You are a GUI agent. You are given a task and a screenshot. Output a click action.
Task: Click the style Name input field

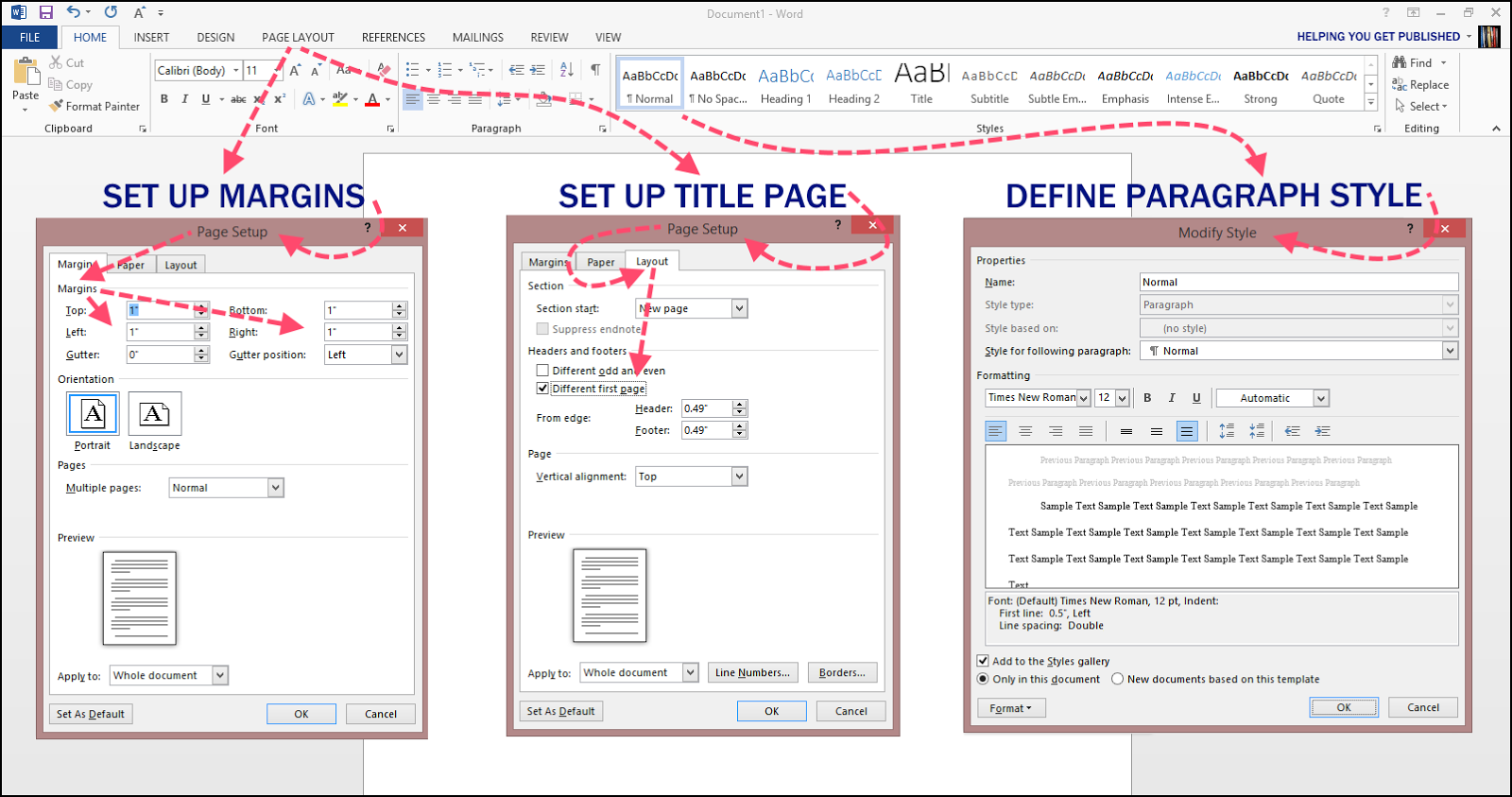(1299, 282)
